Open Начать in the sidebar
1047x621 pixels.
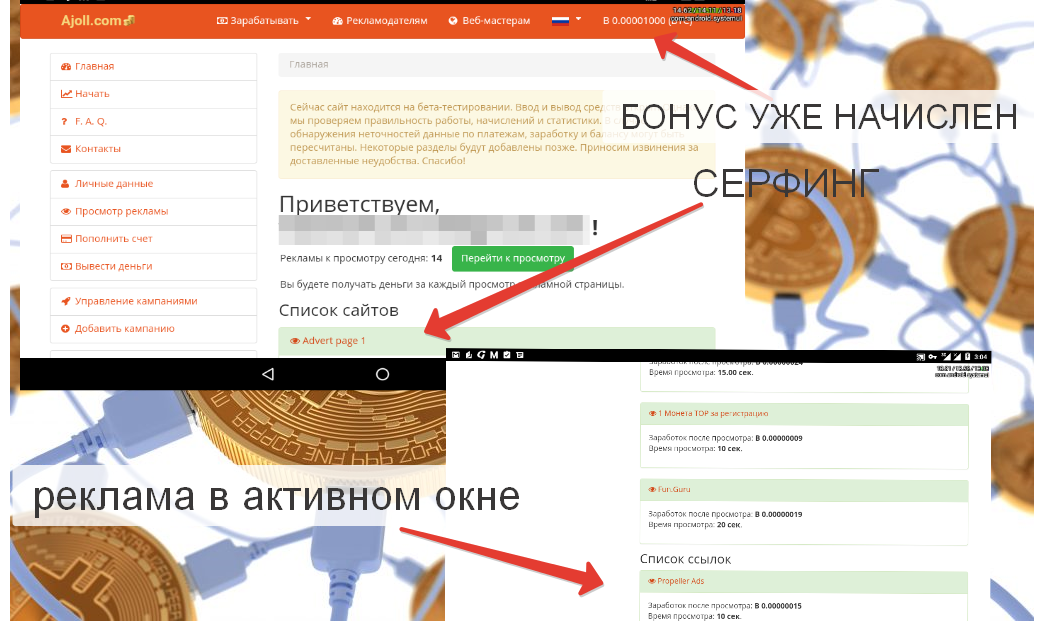pyautogui.click(x=154, y=93)
